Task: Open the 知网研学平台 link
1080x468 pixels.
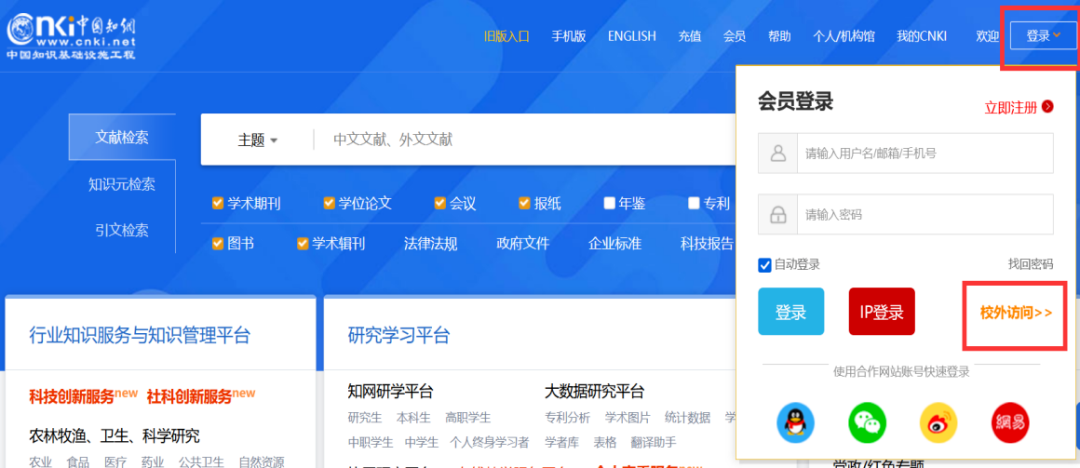Action: click(x=391, y=392)
